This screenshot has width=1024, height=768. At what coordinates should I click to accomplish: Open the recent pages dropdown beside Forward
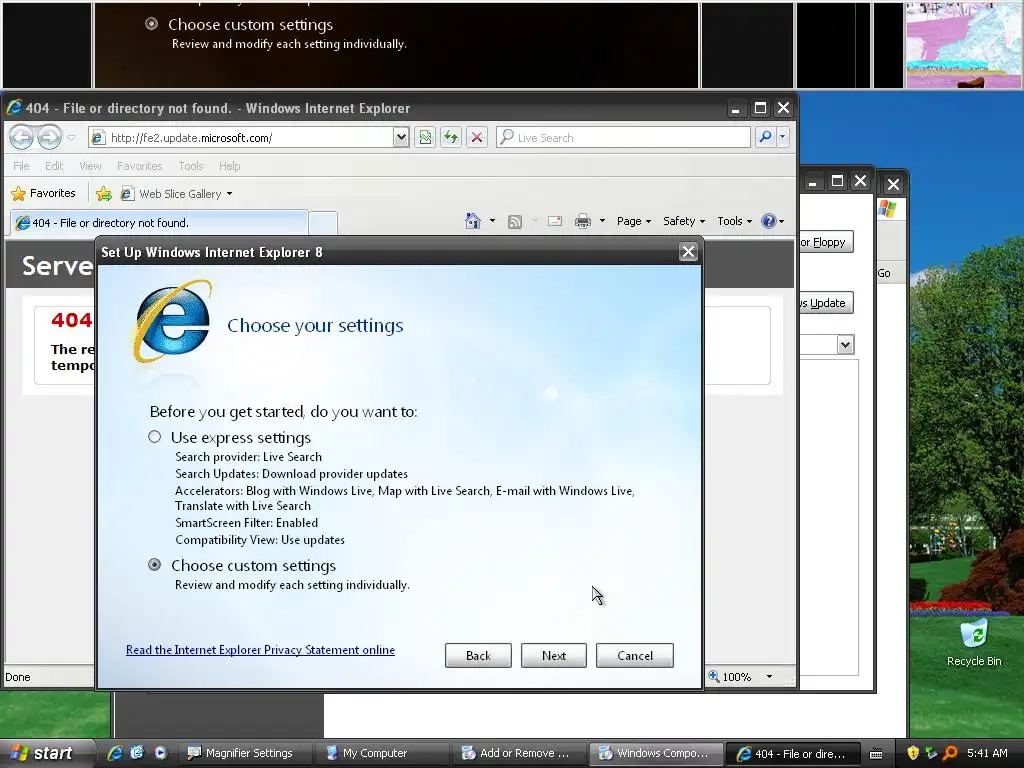pos(71,138)
